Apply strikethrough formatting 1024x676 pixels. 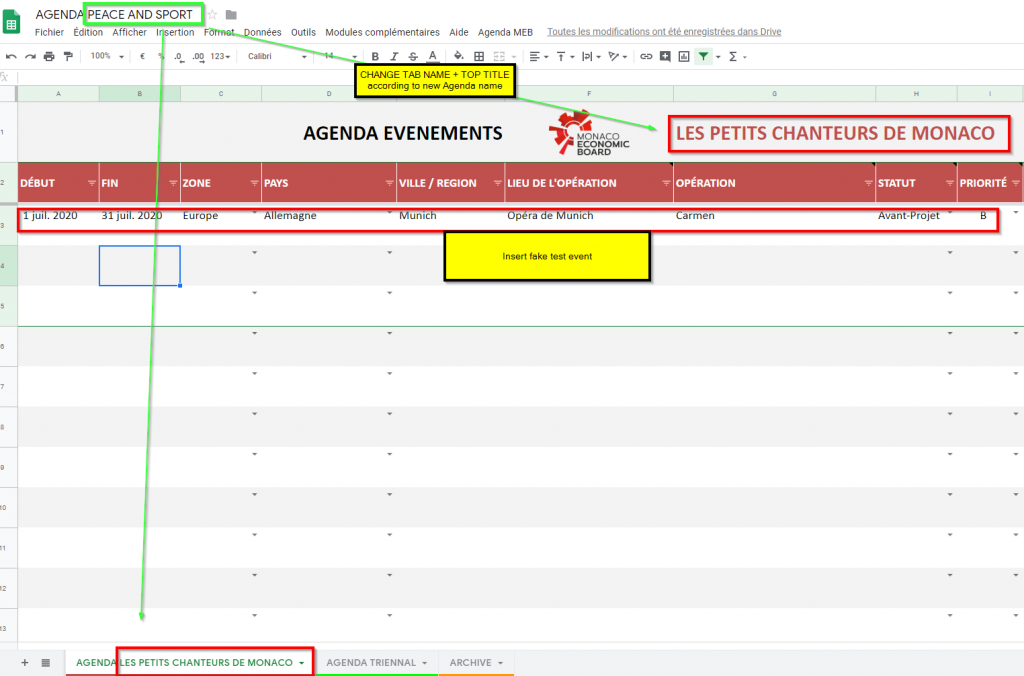[x=412, y=56]
